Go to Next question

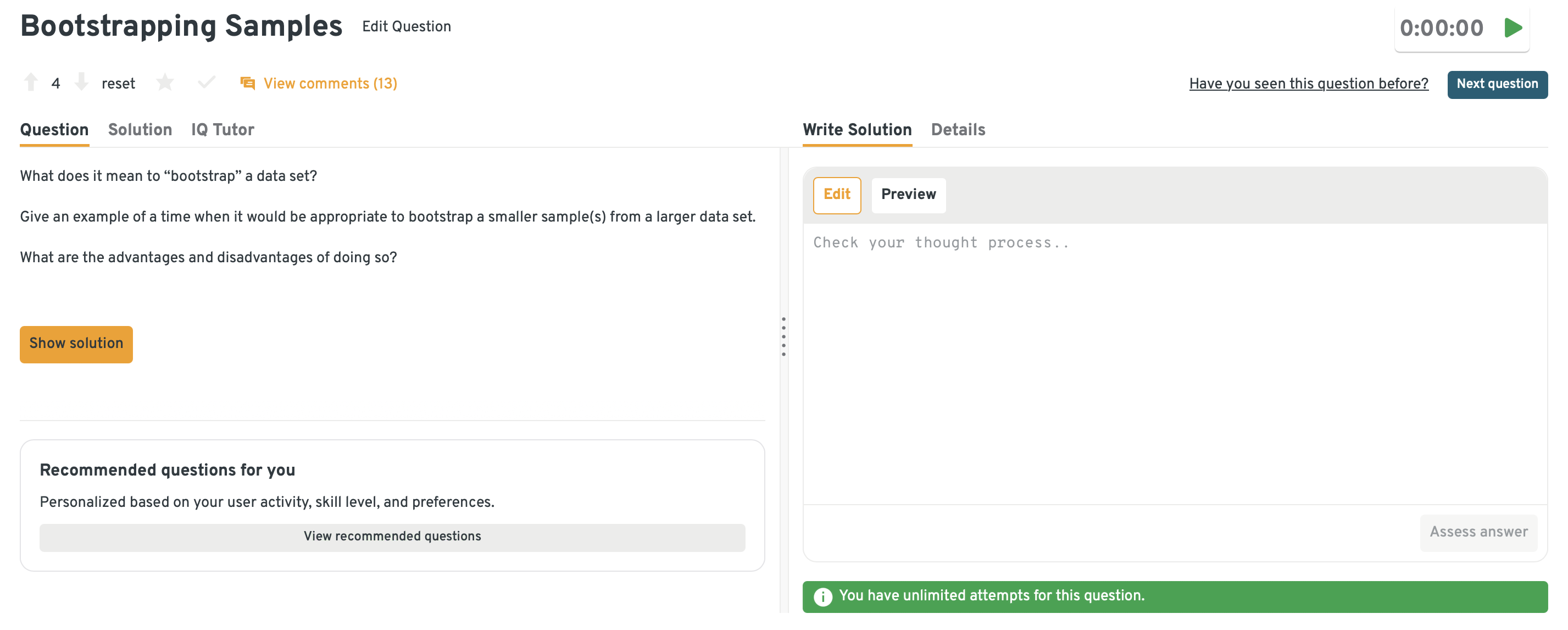(1496, 84)
